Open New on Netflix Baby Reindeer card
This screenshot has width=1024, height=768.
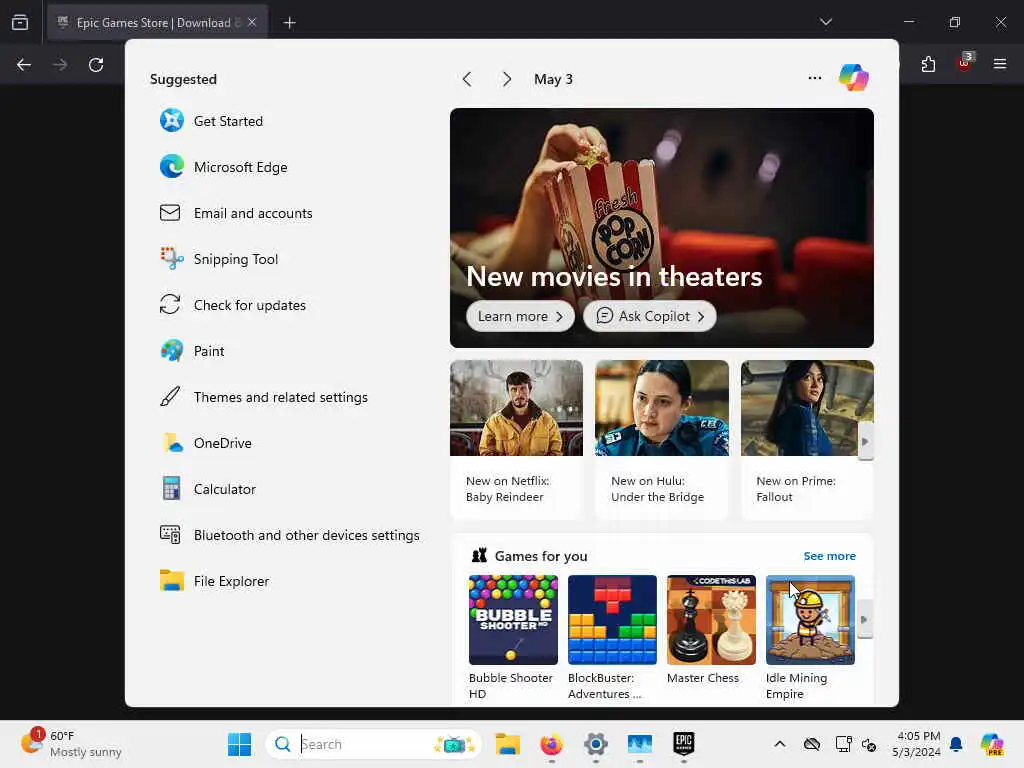pyautogui.click(x=517, y=440)
